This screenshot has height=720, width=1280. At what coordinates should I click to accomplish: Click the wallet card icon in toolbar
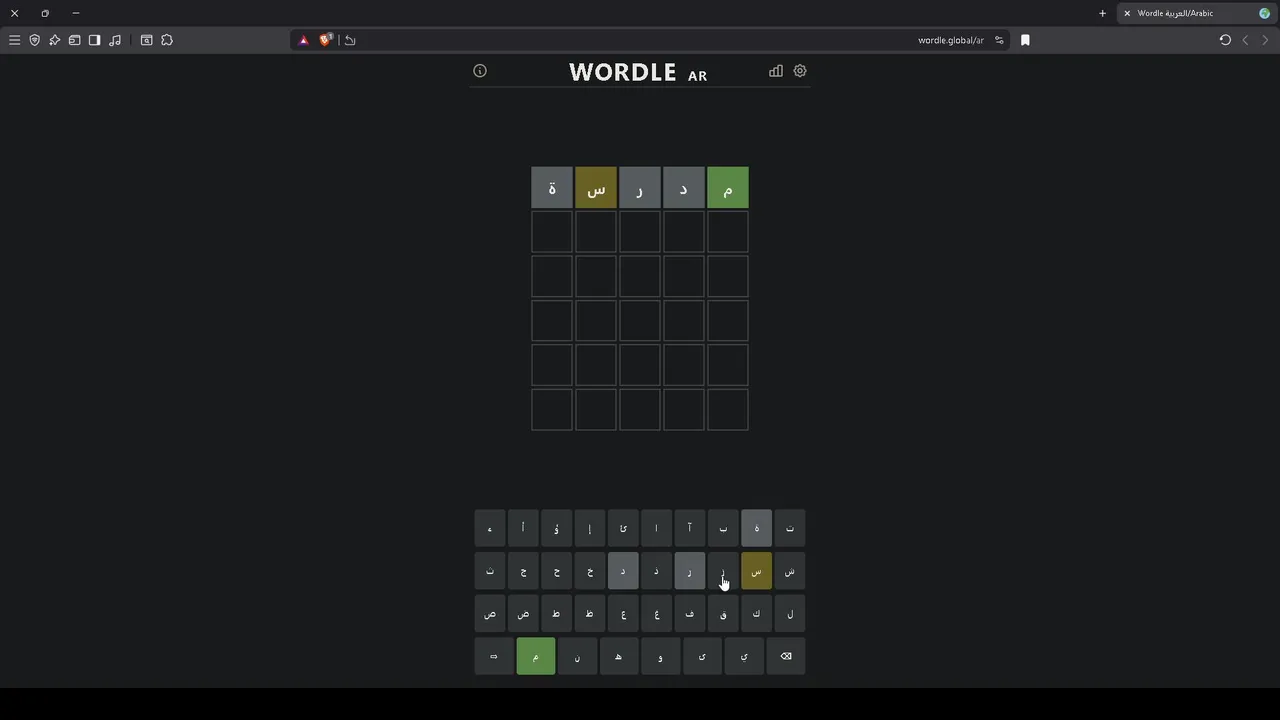tap(75, 40)
